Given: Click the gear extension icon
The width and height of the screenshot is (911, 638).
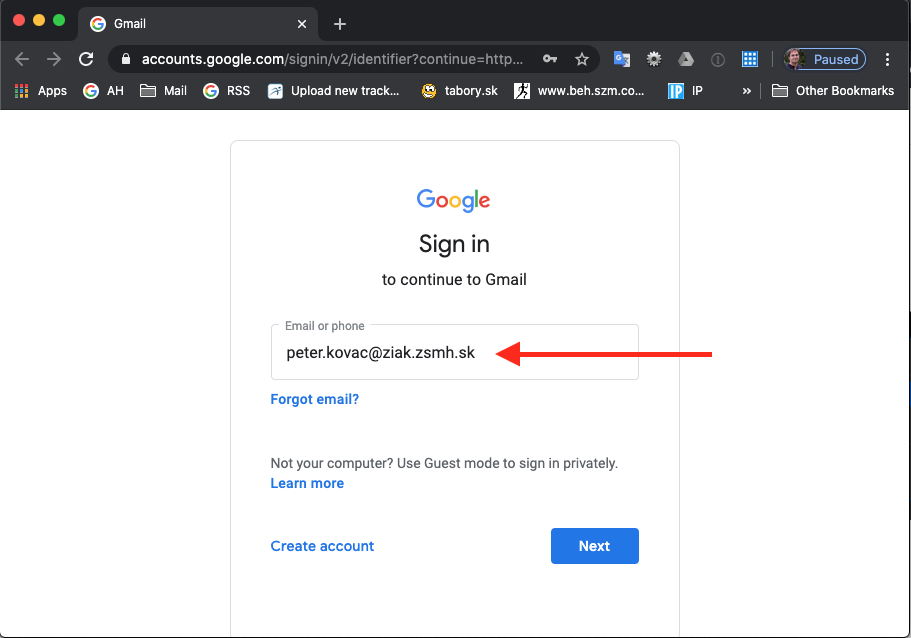Looking at the screenshot, I should tap(654, 59).
